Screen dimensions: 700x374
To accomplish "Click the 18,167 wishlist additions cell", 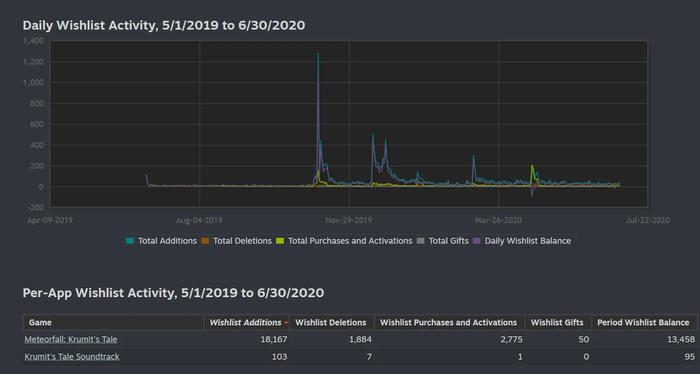I will 274,340.
